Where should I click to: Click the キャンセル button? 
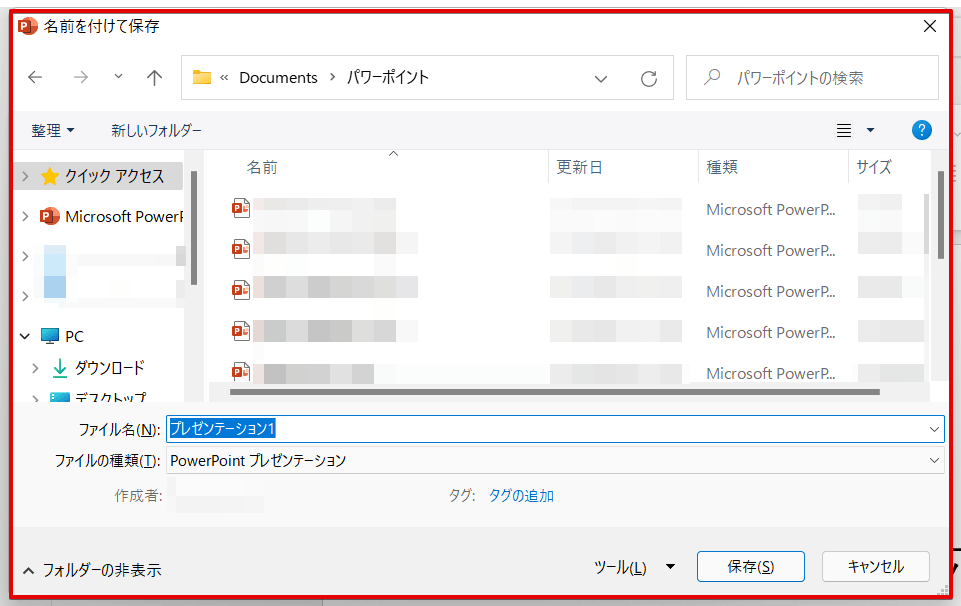[x=876, y=567]
